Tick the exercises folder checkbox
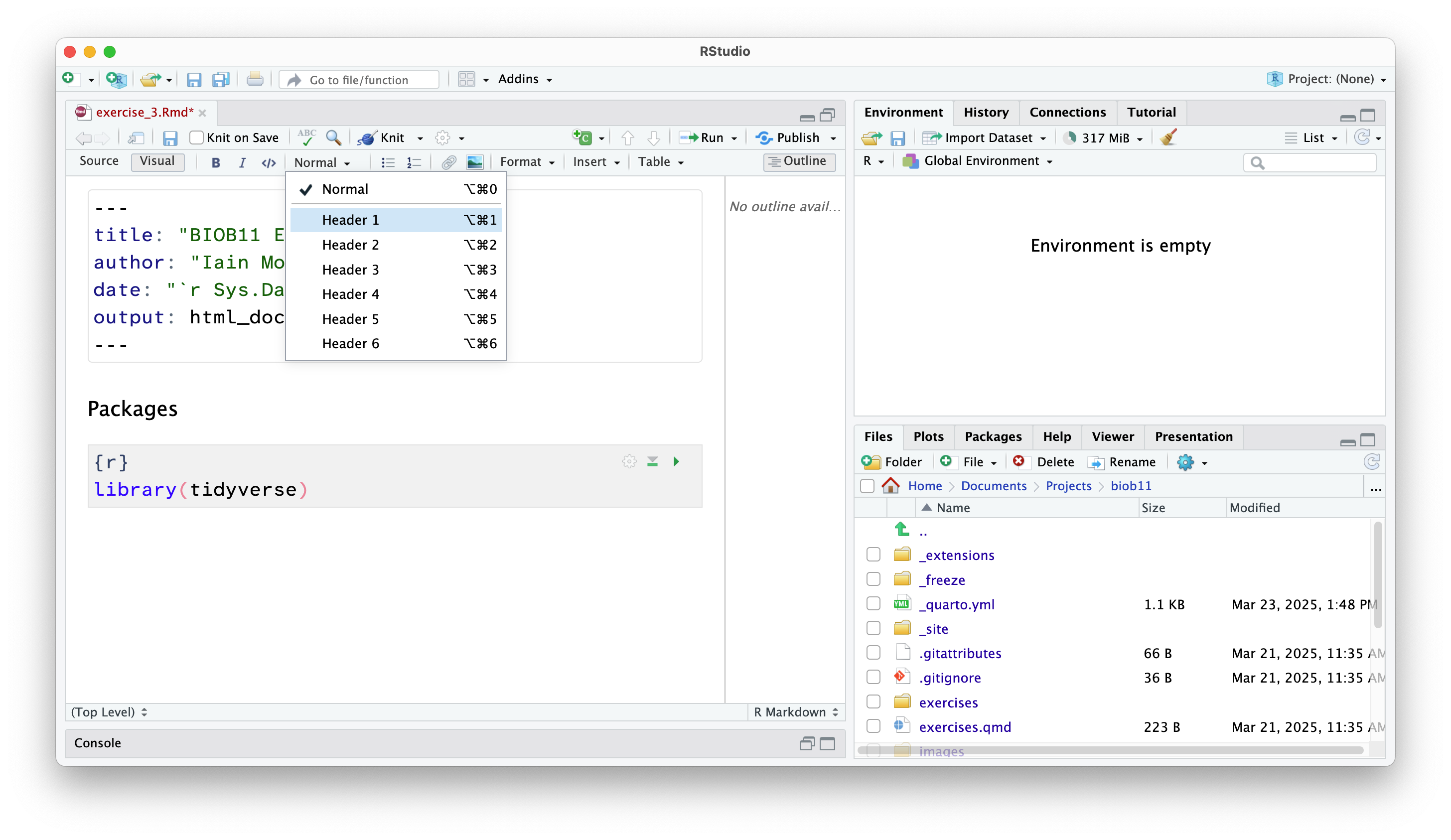The height and width of the screenshot is (840, 1451). (873, 702)
